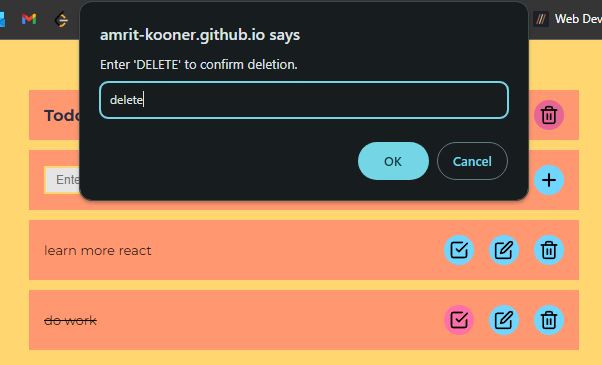602x365 pixels.
Task: Uncheck the completed 'do work' todo
Action: coord(459,320)
